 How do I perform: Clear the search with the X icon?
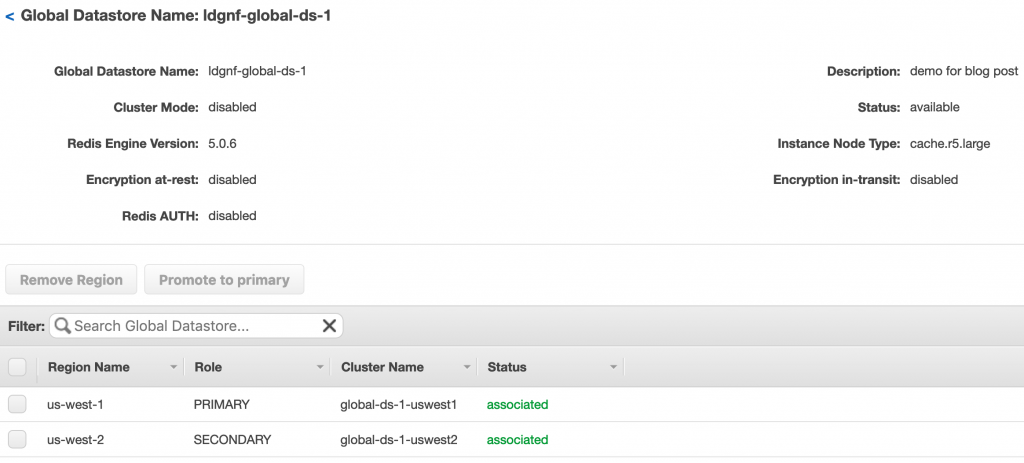pos(329,325)
